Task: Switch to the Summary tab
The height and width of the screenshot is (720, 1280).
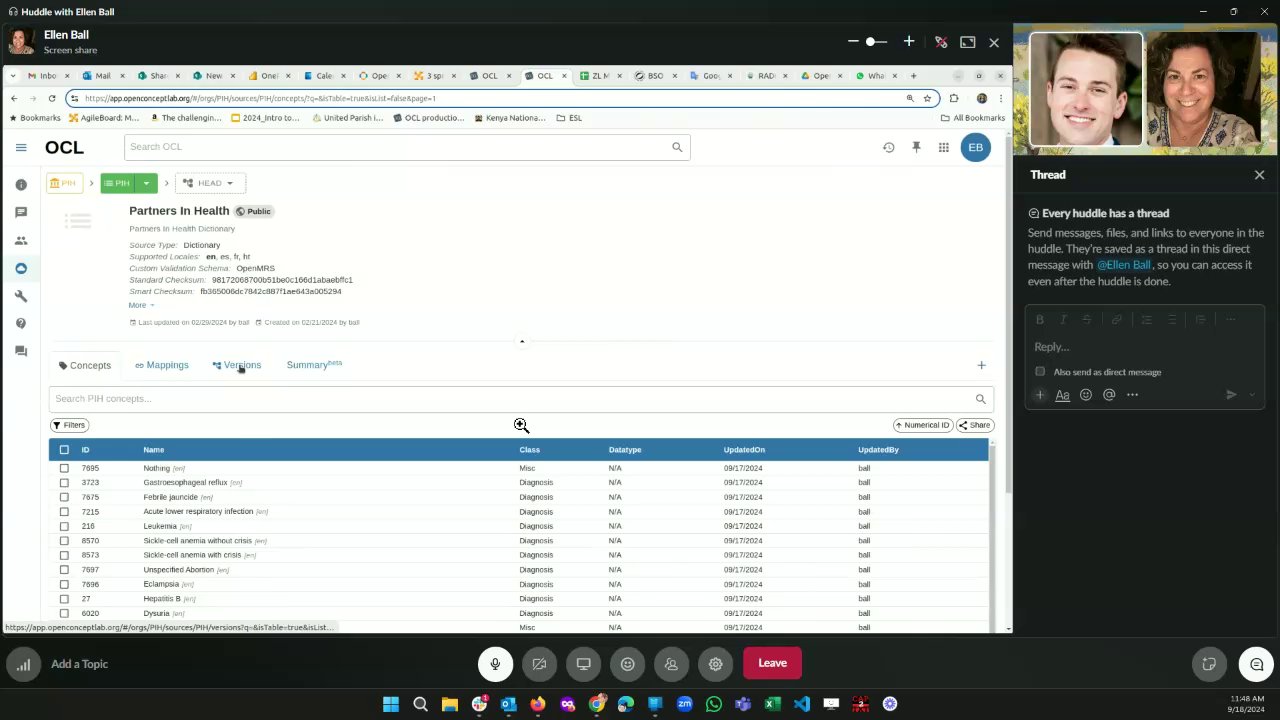Action: [x=314, y=365]
